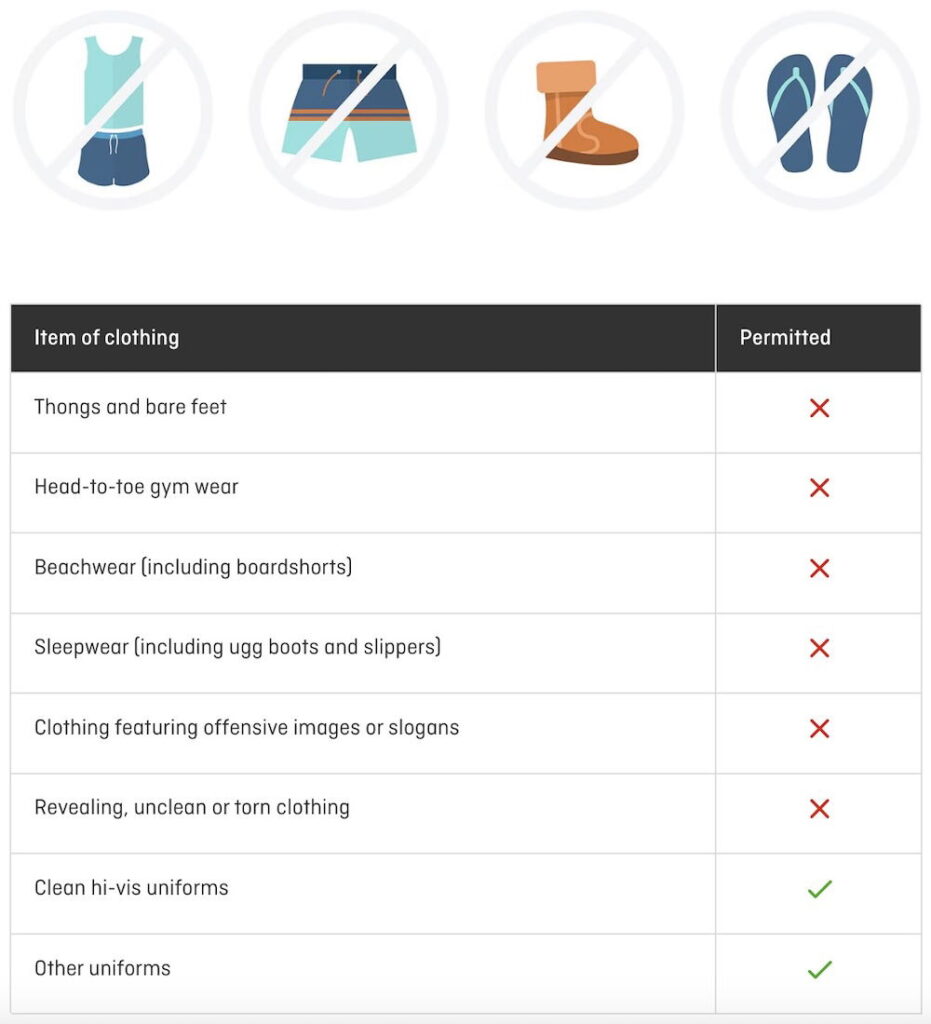Viewport: 931px width, 1024px height.
Task: Click the red X beside Beachwear row
Action: point(819,568)
